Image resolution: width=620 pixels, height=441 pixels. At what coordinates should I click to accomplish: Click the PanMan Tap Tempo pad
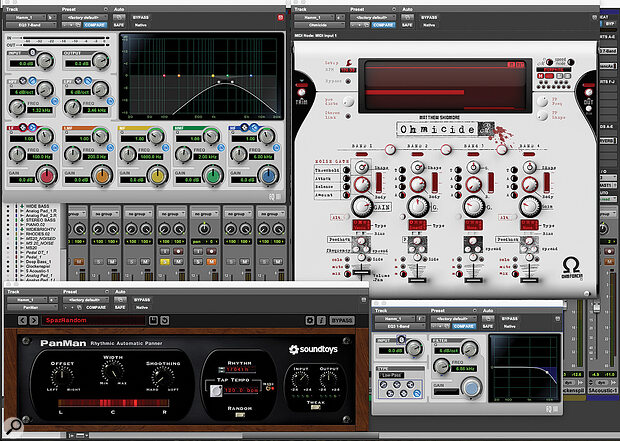[216, 391]
